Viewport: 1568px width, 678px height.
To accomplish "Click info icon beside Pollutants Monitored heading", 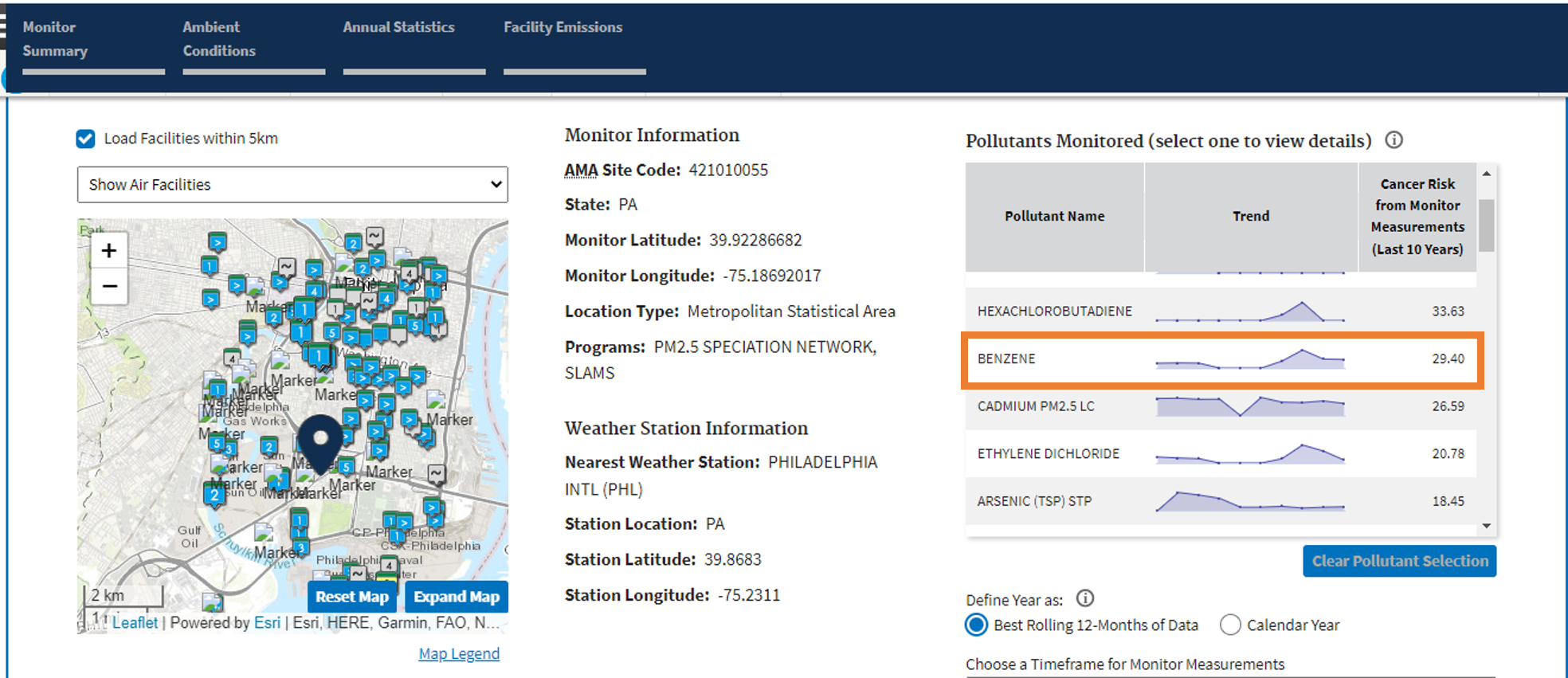I will pyautogui.click(x=1394, y=140).
